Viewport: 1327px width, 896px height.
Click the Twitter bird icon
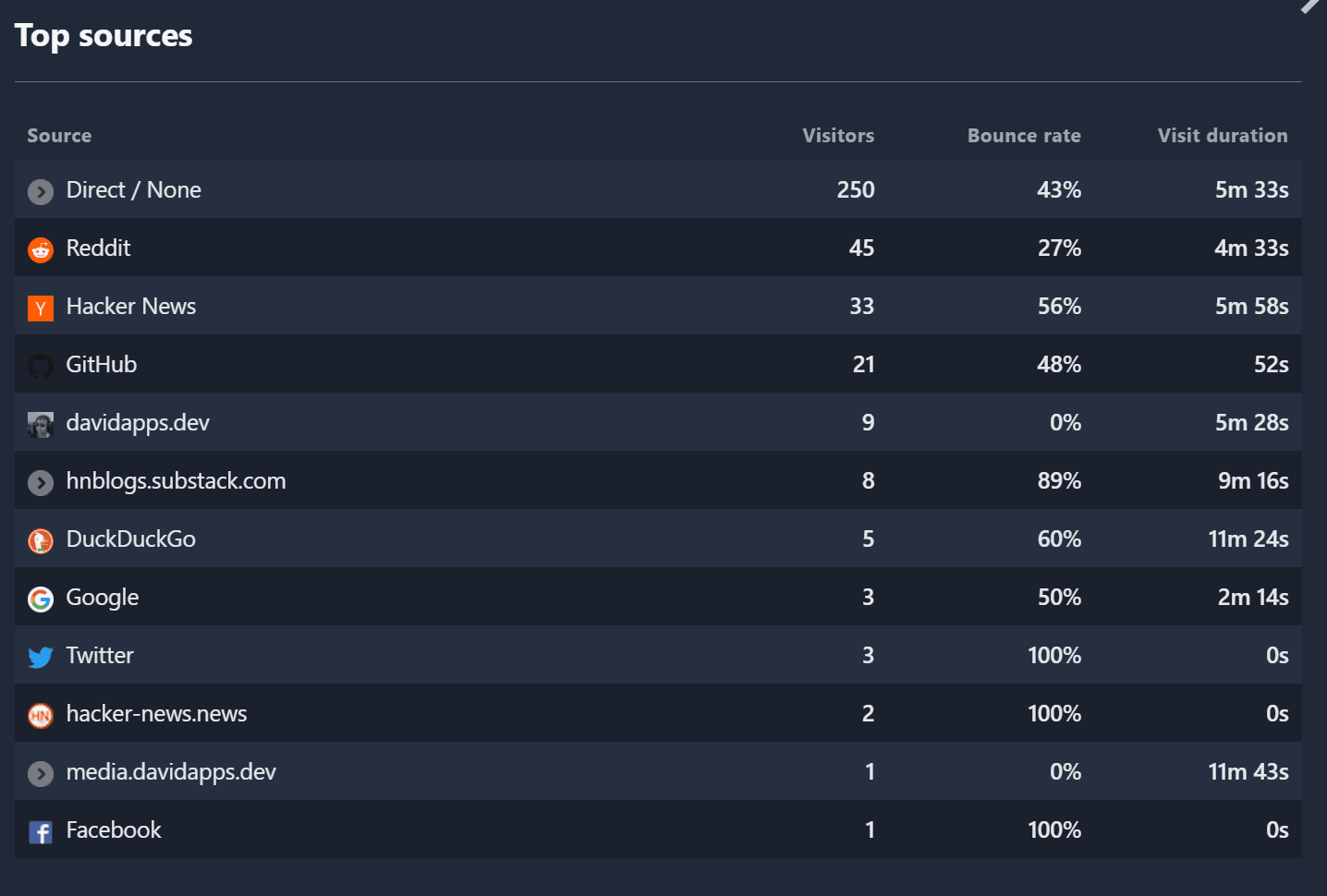[41, 657]
